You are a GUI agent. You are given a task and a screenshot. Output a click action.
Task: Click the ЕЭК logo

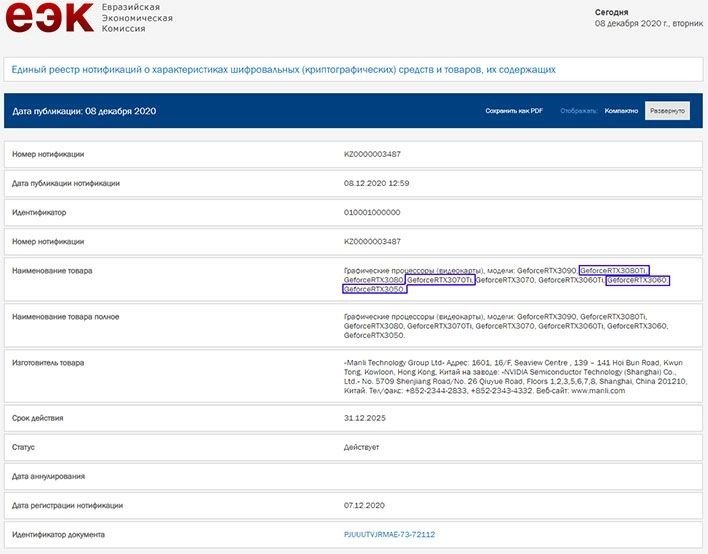click(49, 17)
